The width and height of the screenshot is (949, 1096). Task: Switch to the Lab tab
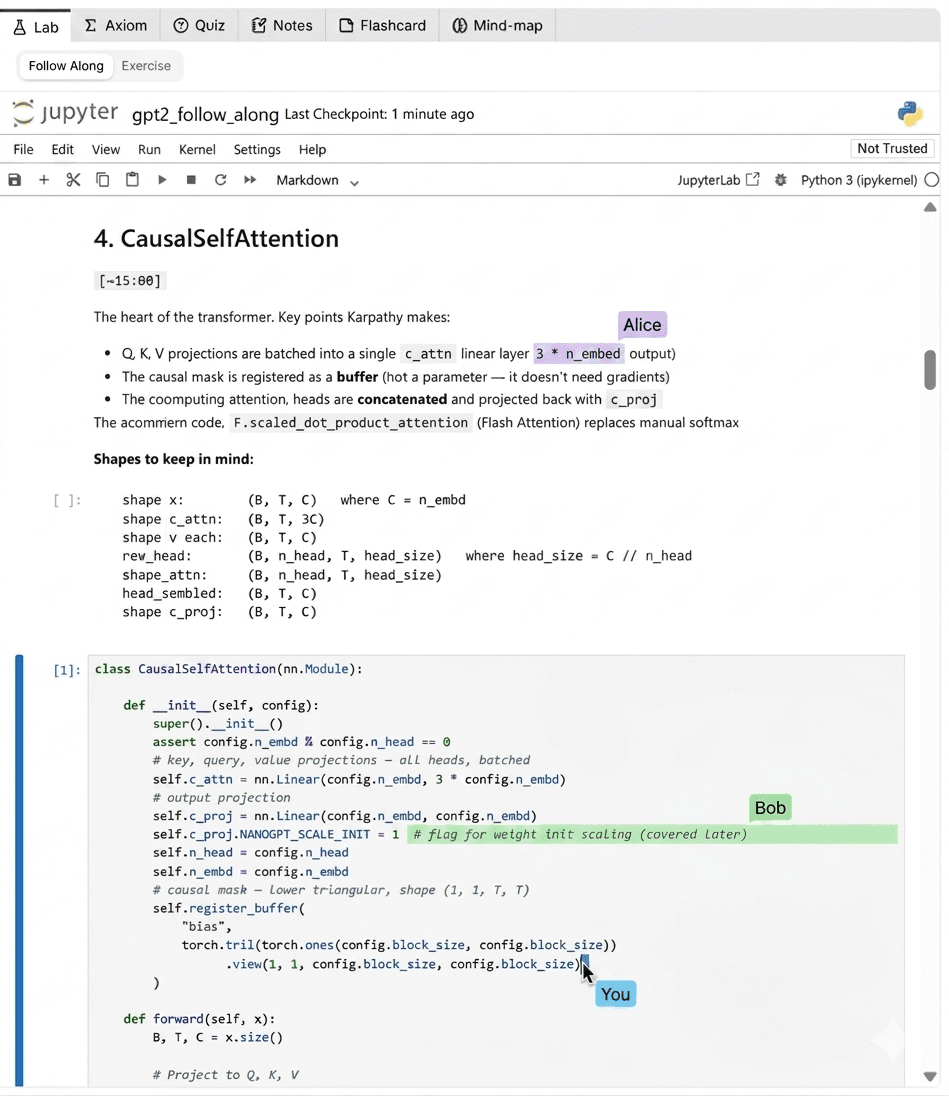(36, 26)
